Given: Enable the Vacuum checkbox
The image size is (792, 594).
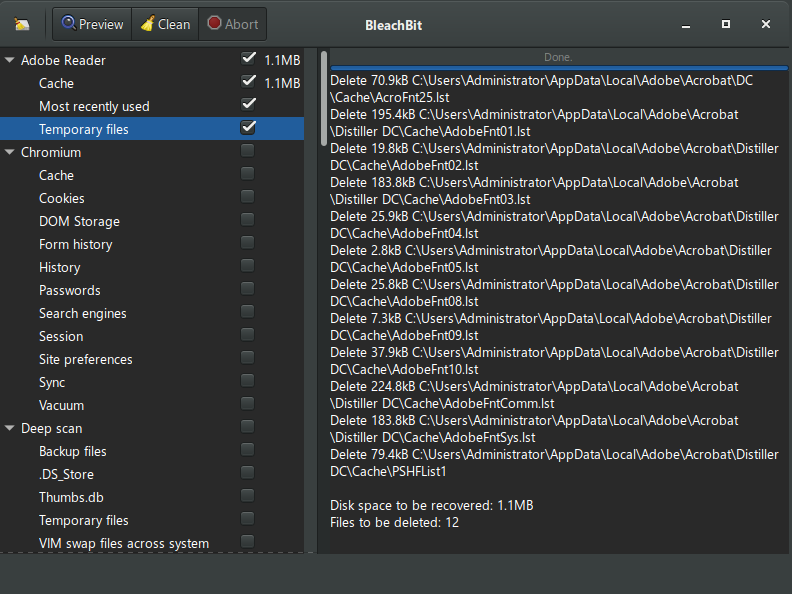Looking at the screenshot, I should [248, 404].
